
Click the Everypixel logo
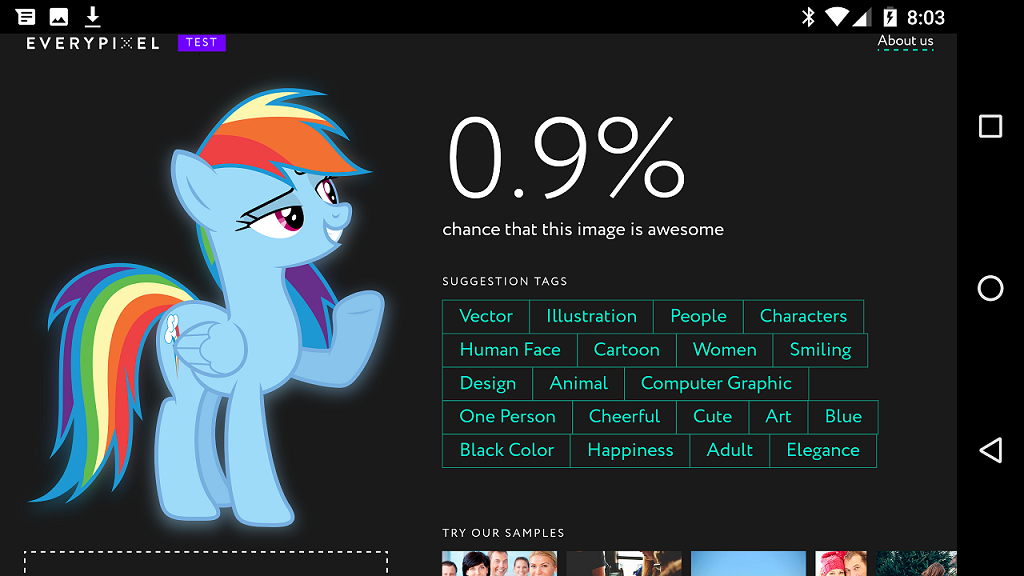93,43
